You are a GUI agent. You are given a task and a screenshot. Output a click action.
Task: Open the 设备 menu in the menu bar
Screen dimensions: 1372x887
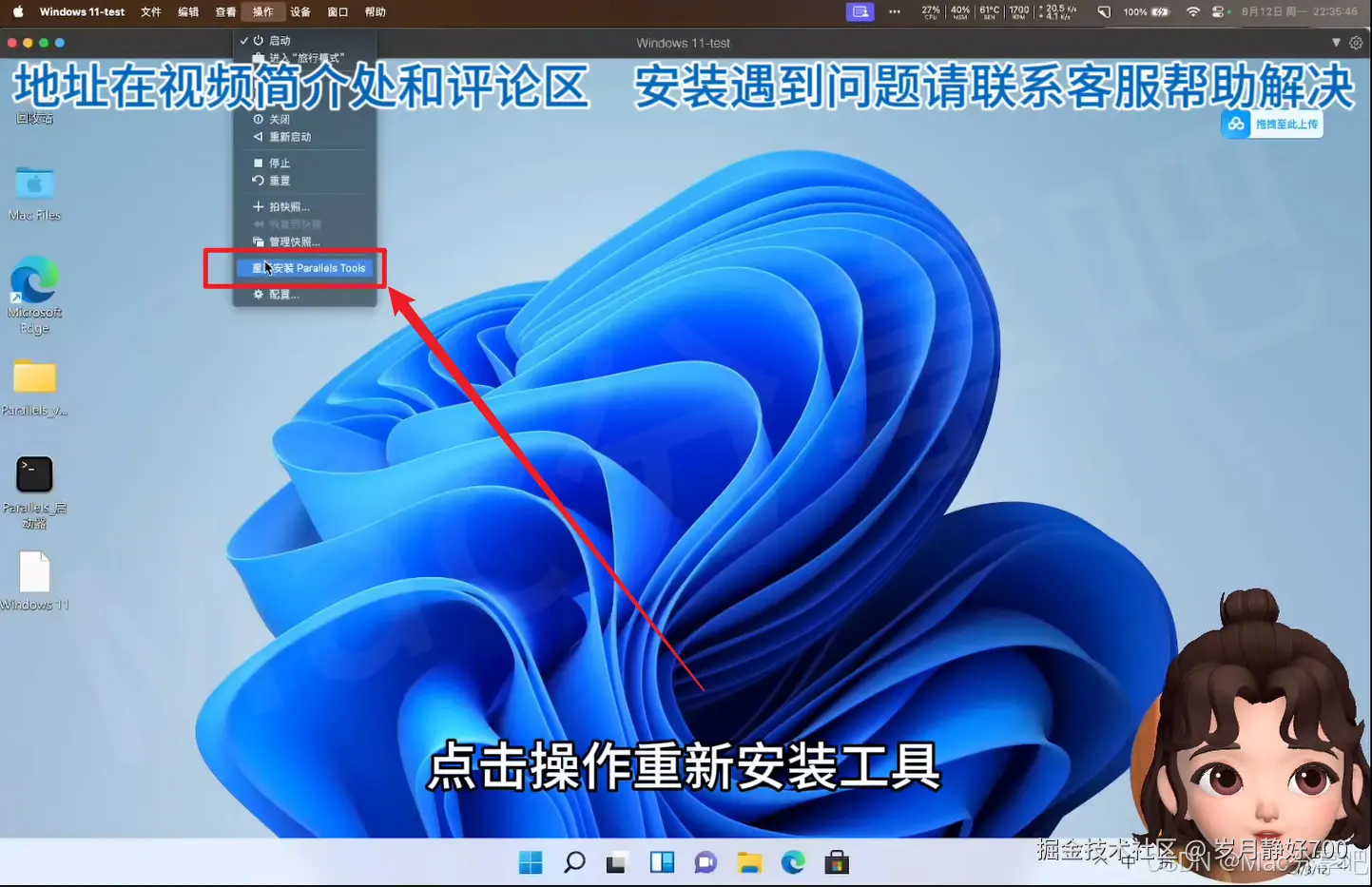[300, 11]
